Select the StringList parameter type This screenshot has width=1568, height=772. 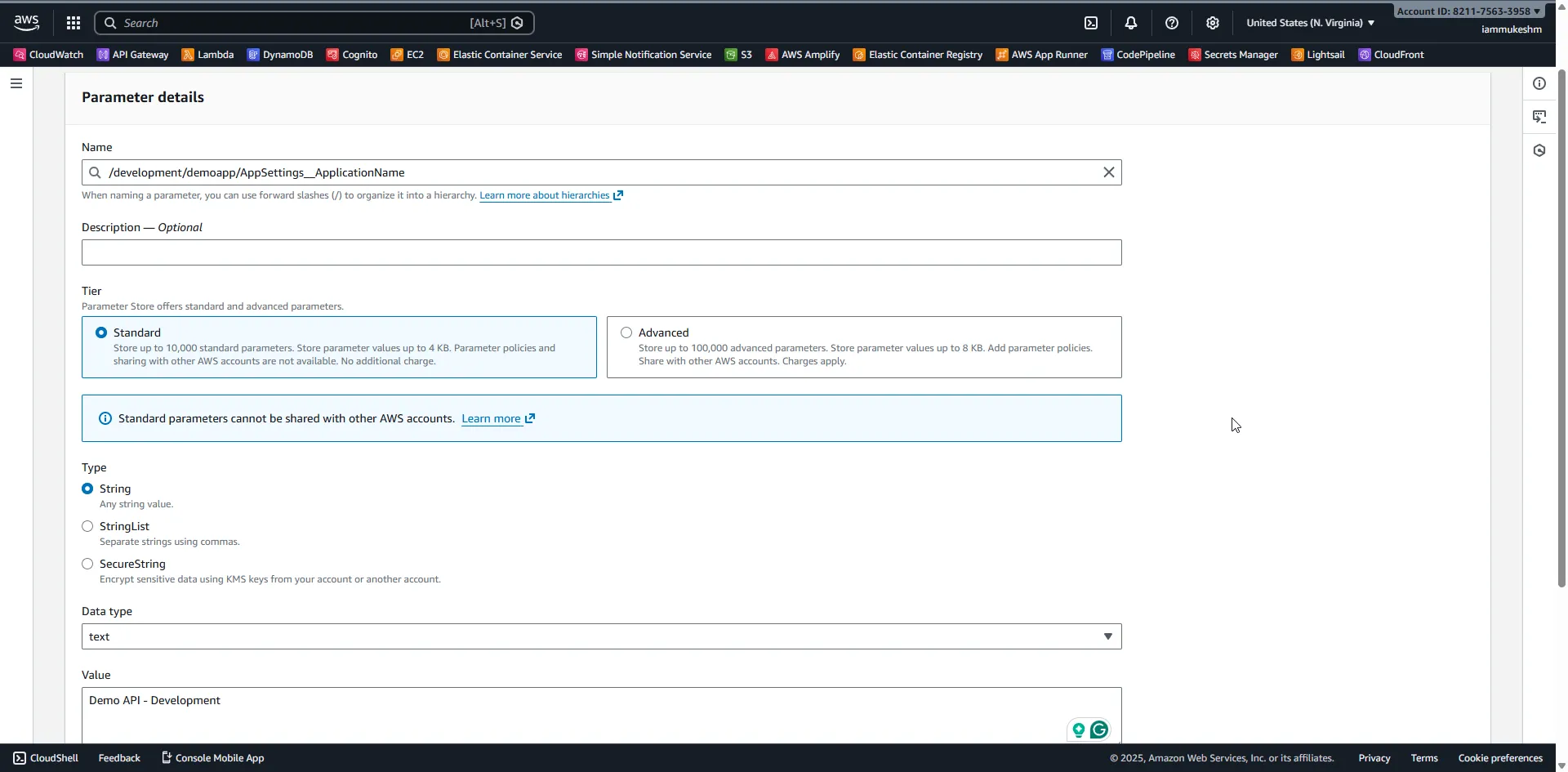coord(87,526)
